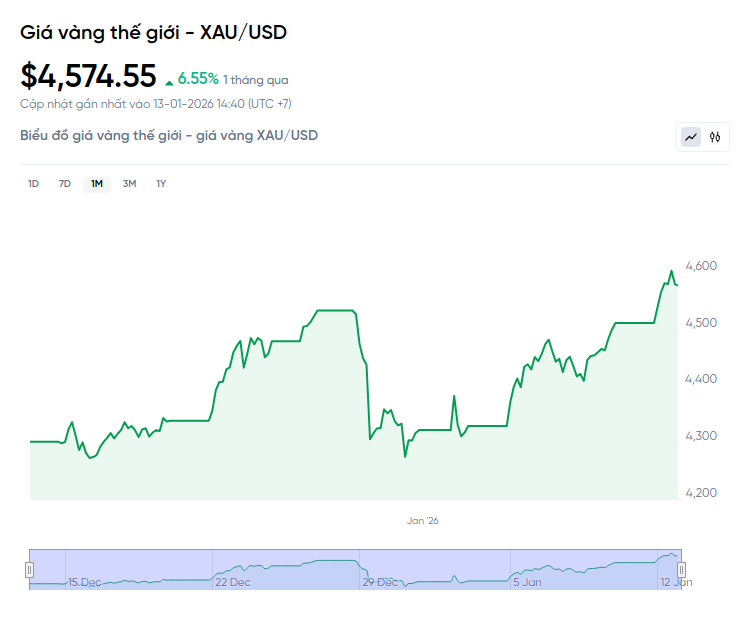750x634 pixels.
Task: Click the 22 Dec marker in navigator
Action: click(x=232, y=582)
